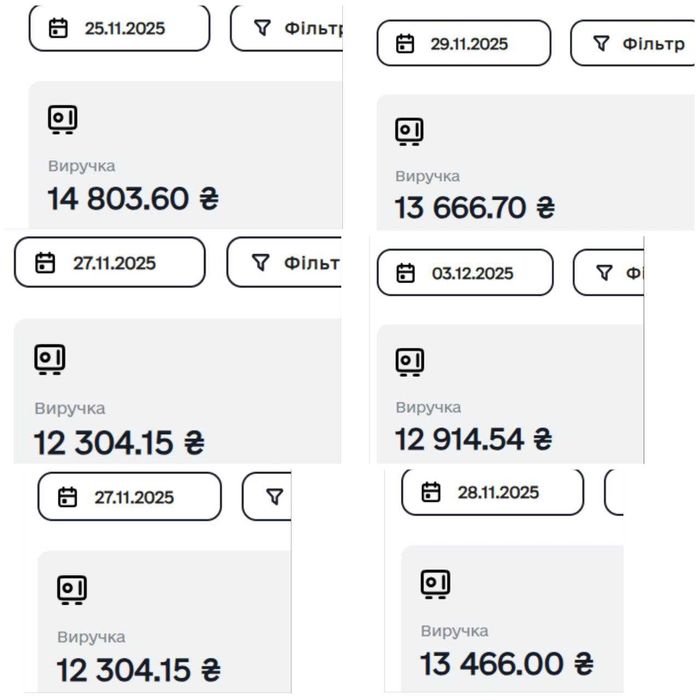Screen dimensions: 700x700
Task: Select cash register icon above 13 666.70 ₴
Action: pos(409,131)
